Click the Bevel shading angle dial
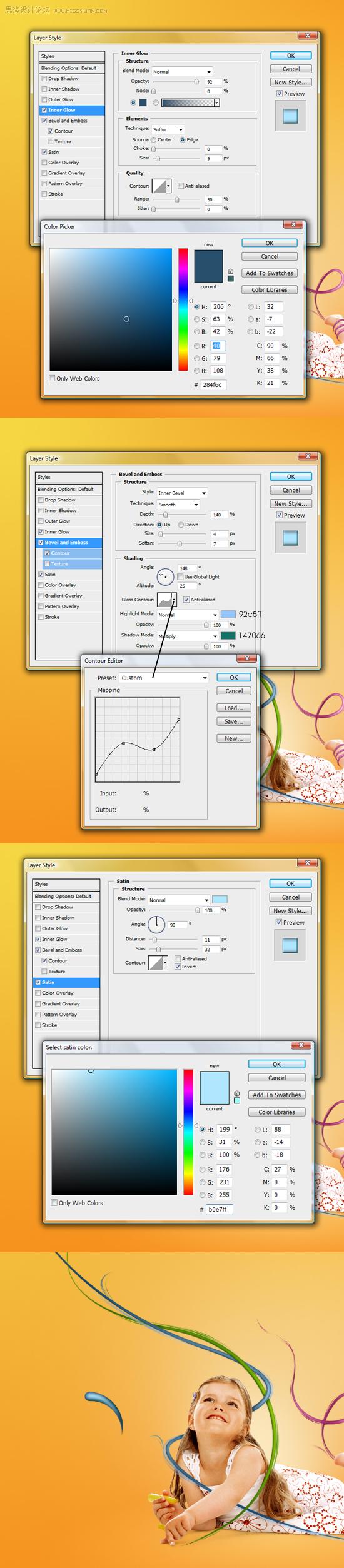344x1568 pixels. pyautogui.click(x=165, y=576)
